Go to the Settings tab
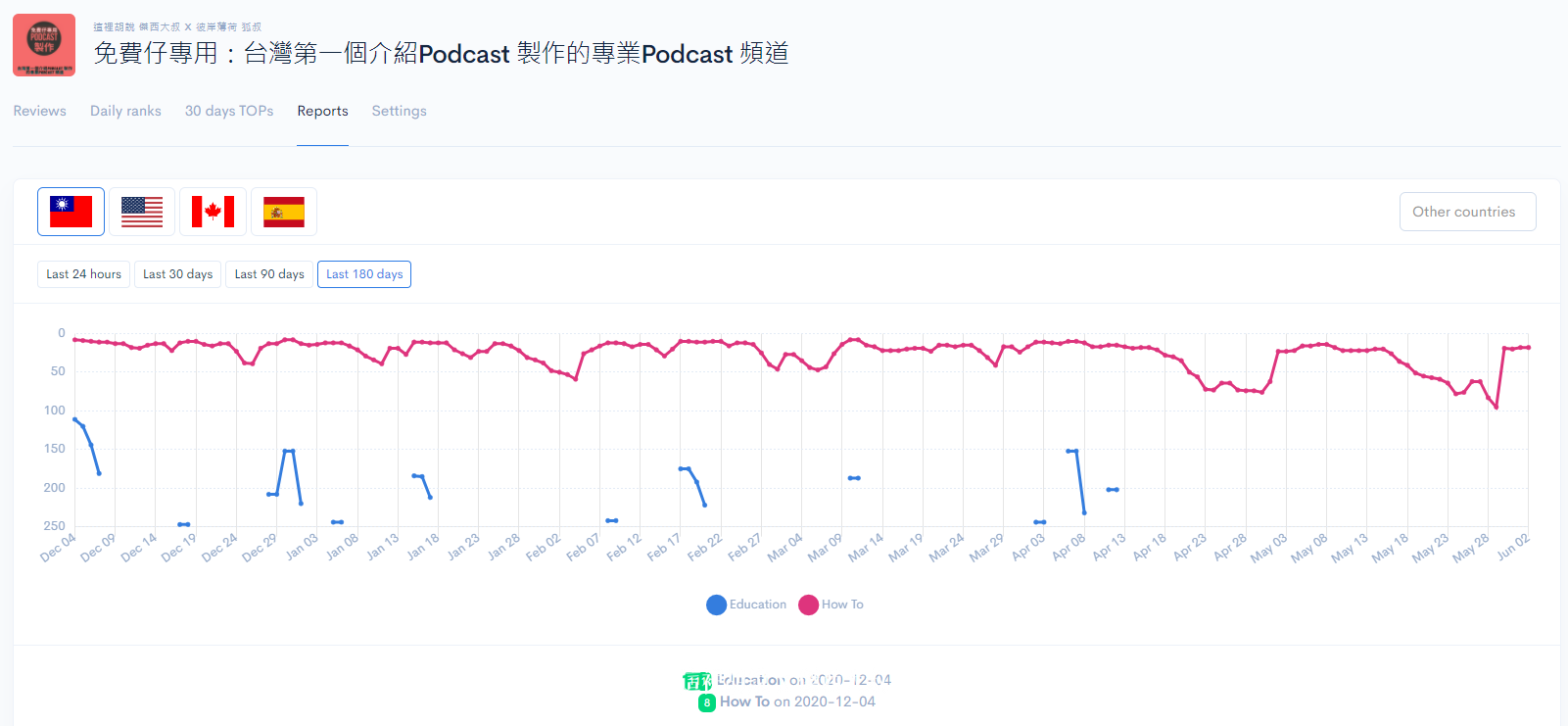The width and height of the screenshot is (1568, 726). coord(400,111)
